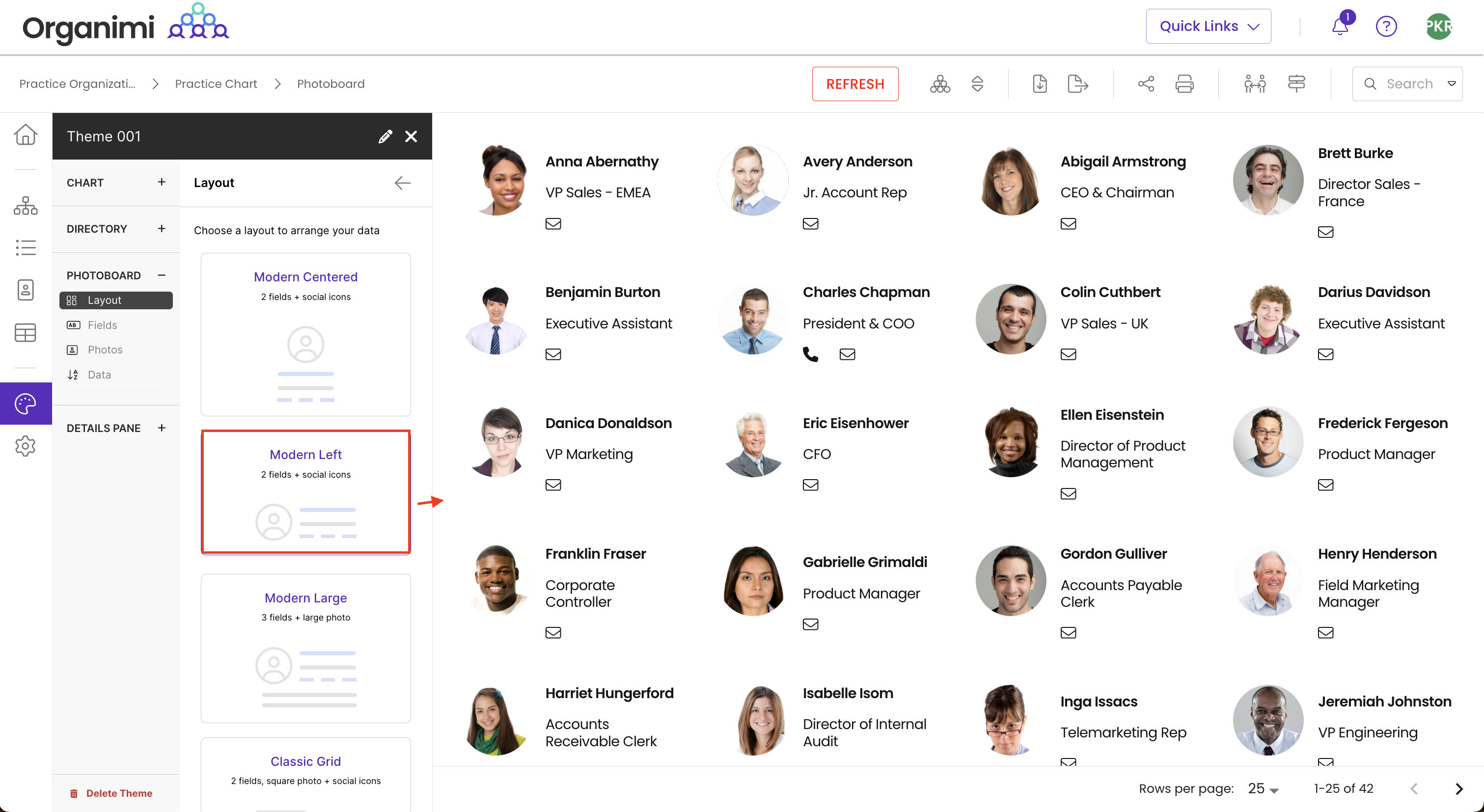1484x812 pixels.
Task: Open the Quick Links dropdown
Action: coord(1208,27)
